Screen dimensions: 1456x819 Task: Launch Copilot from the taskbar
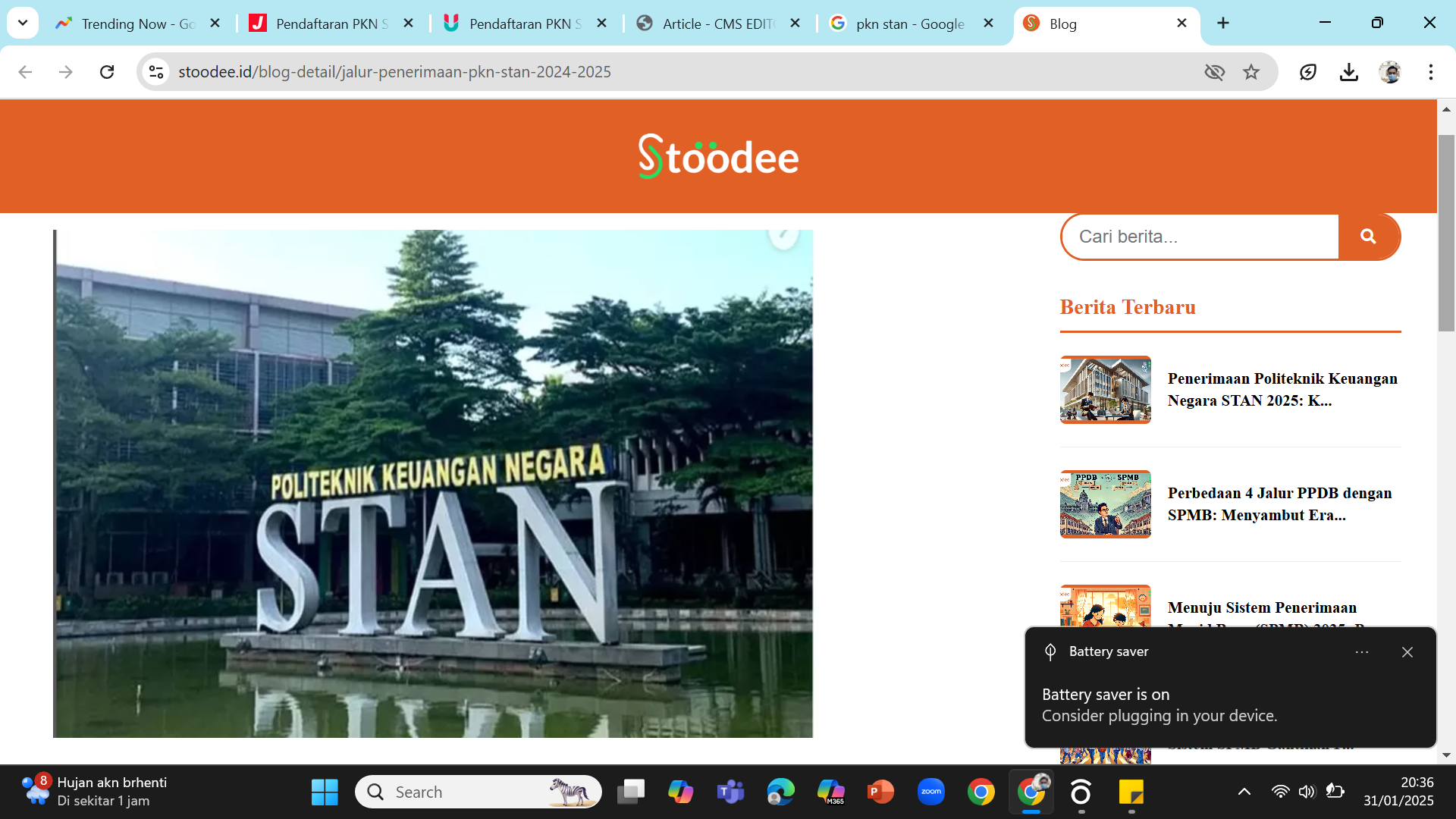coord(681,792)
